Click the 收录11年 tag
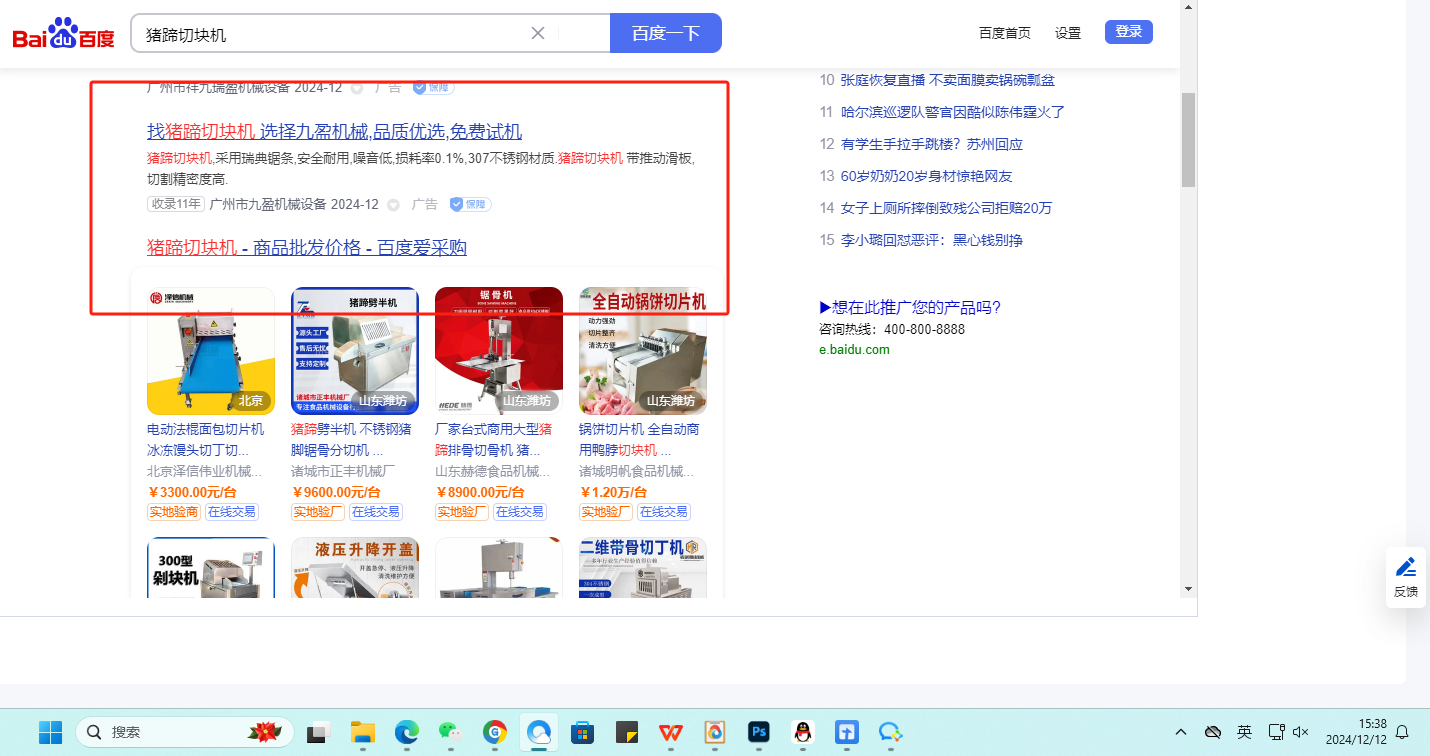 (x=176, y=204)
